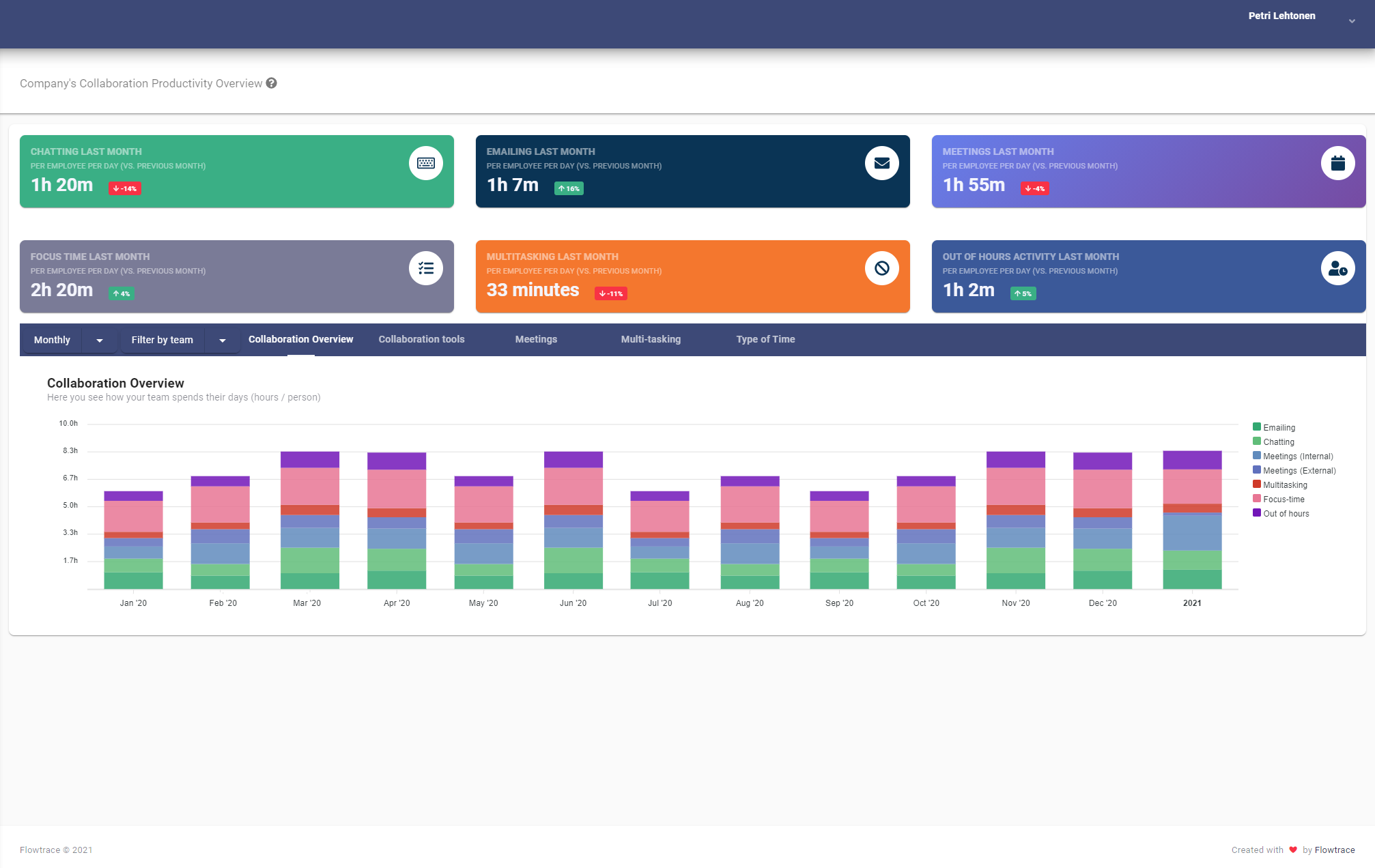Click the Mar '20 stacked bar
Screen dimensions: 1375x868
pyautogui.click(x=310, y=520)
